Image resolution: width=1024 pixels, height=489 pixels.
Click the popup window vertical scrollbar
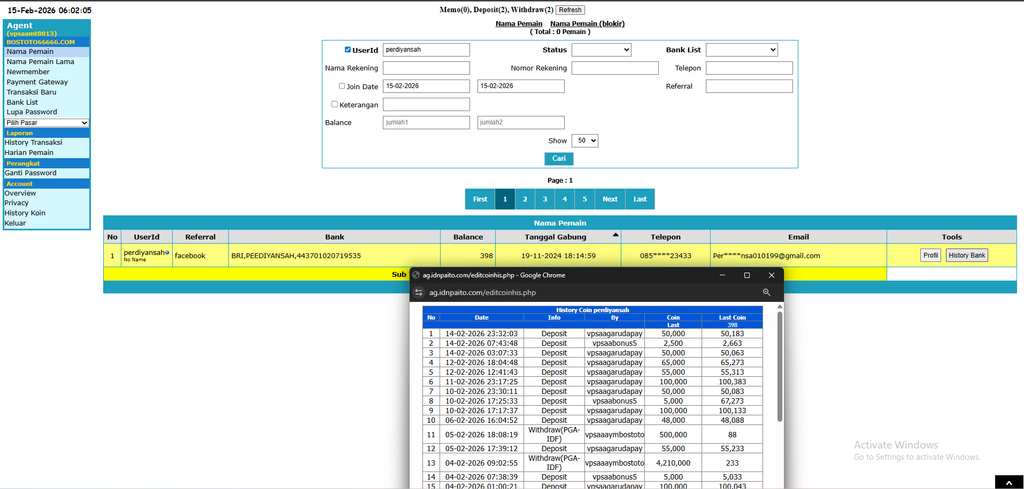(x=778, y=366)
